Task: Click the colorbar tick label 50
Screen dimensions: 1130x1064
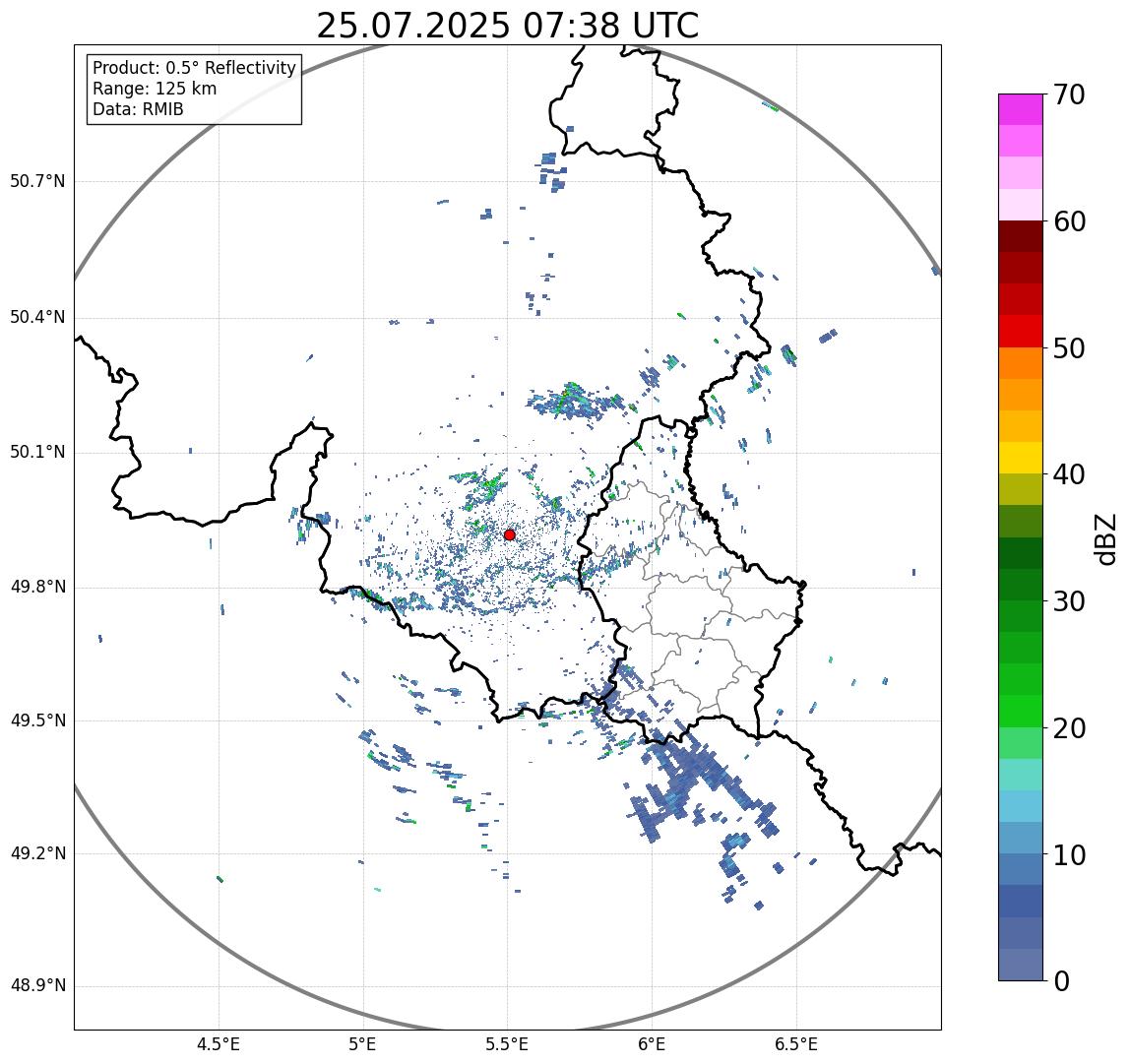Action: 1069,348
